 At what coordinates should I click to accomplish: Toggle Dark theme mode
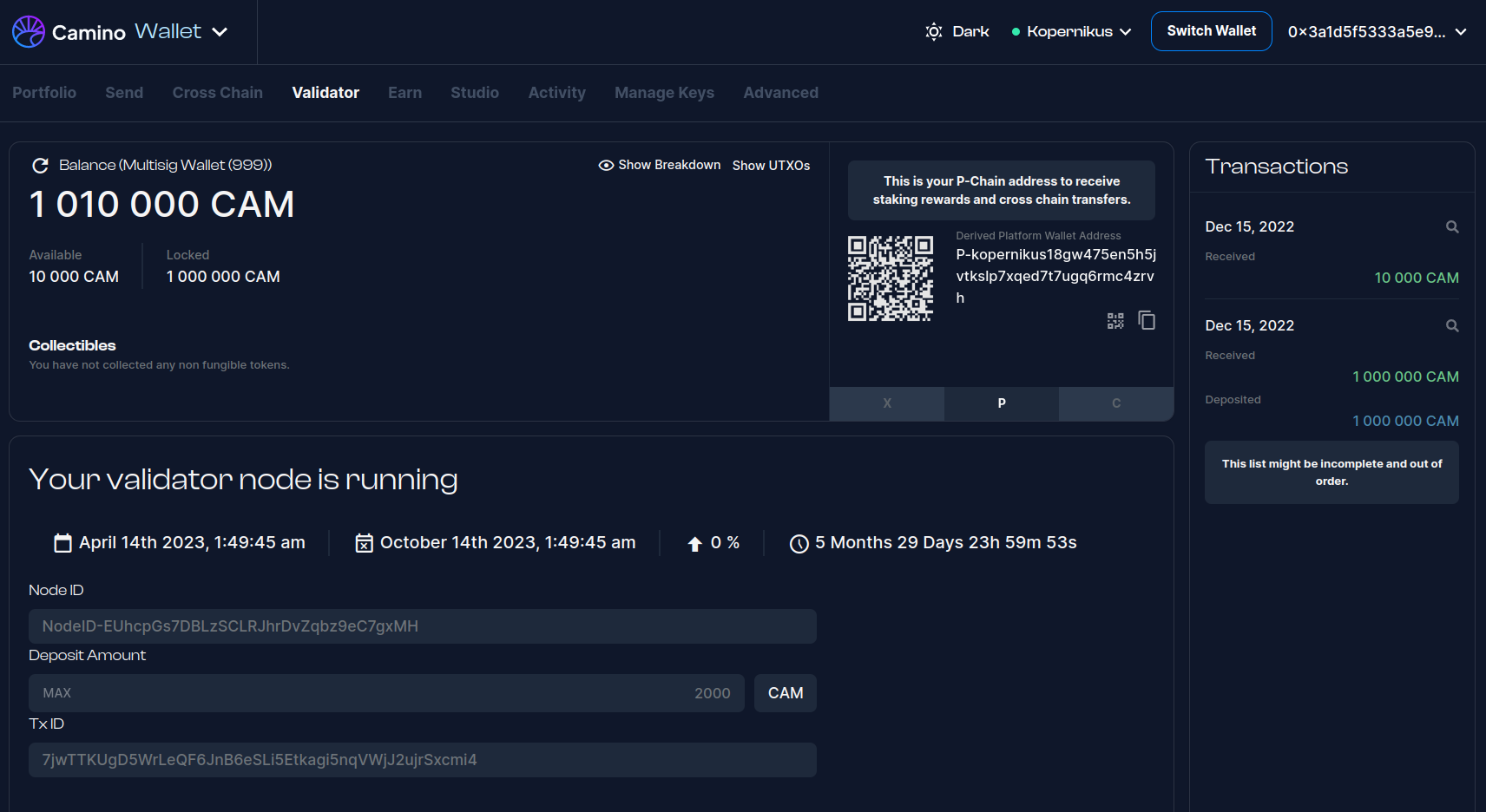point(957,32)
